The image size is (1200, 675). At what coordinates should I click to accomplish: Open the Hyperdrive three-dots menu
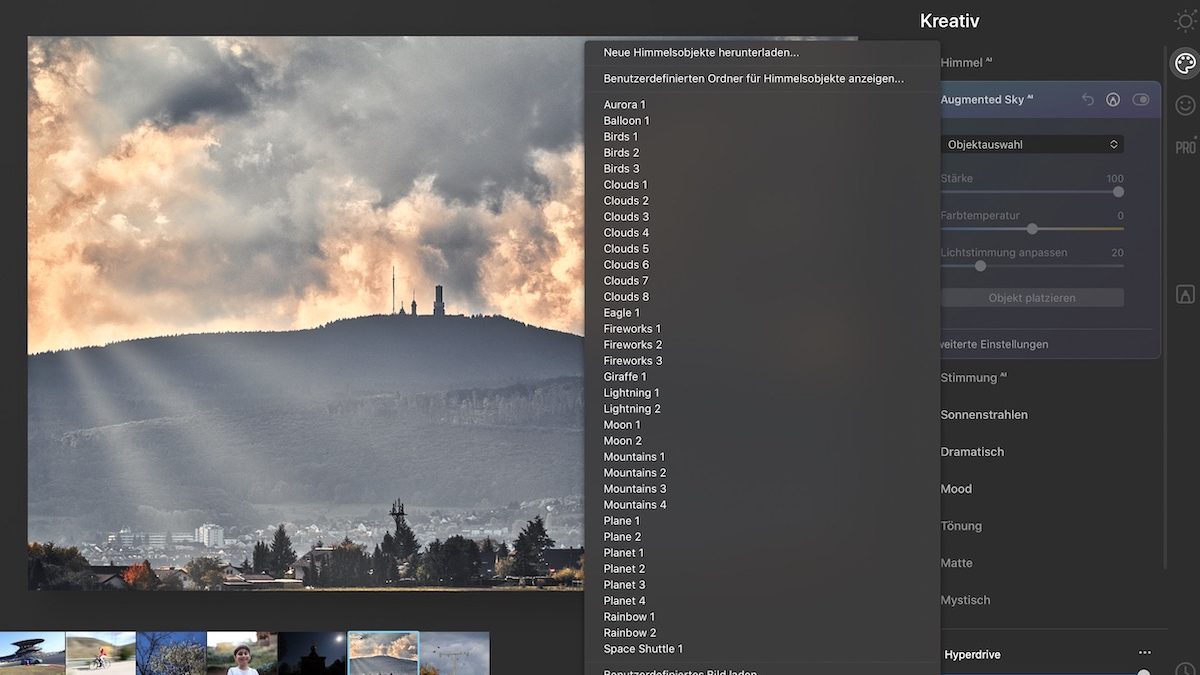point(1144,654)
